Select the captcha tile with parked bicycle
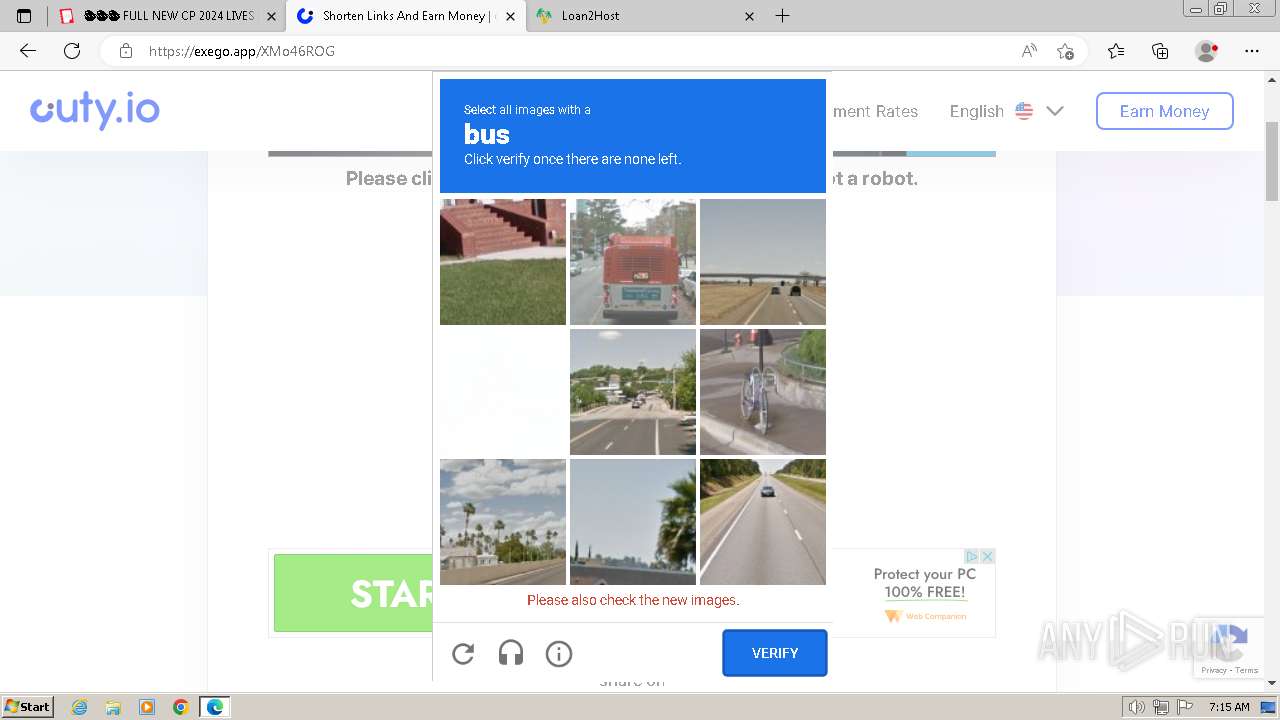 click(x=763, y=392)
